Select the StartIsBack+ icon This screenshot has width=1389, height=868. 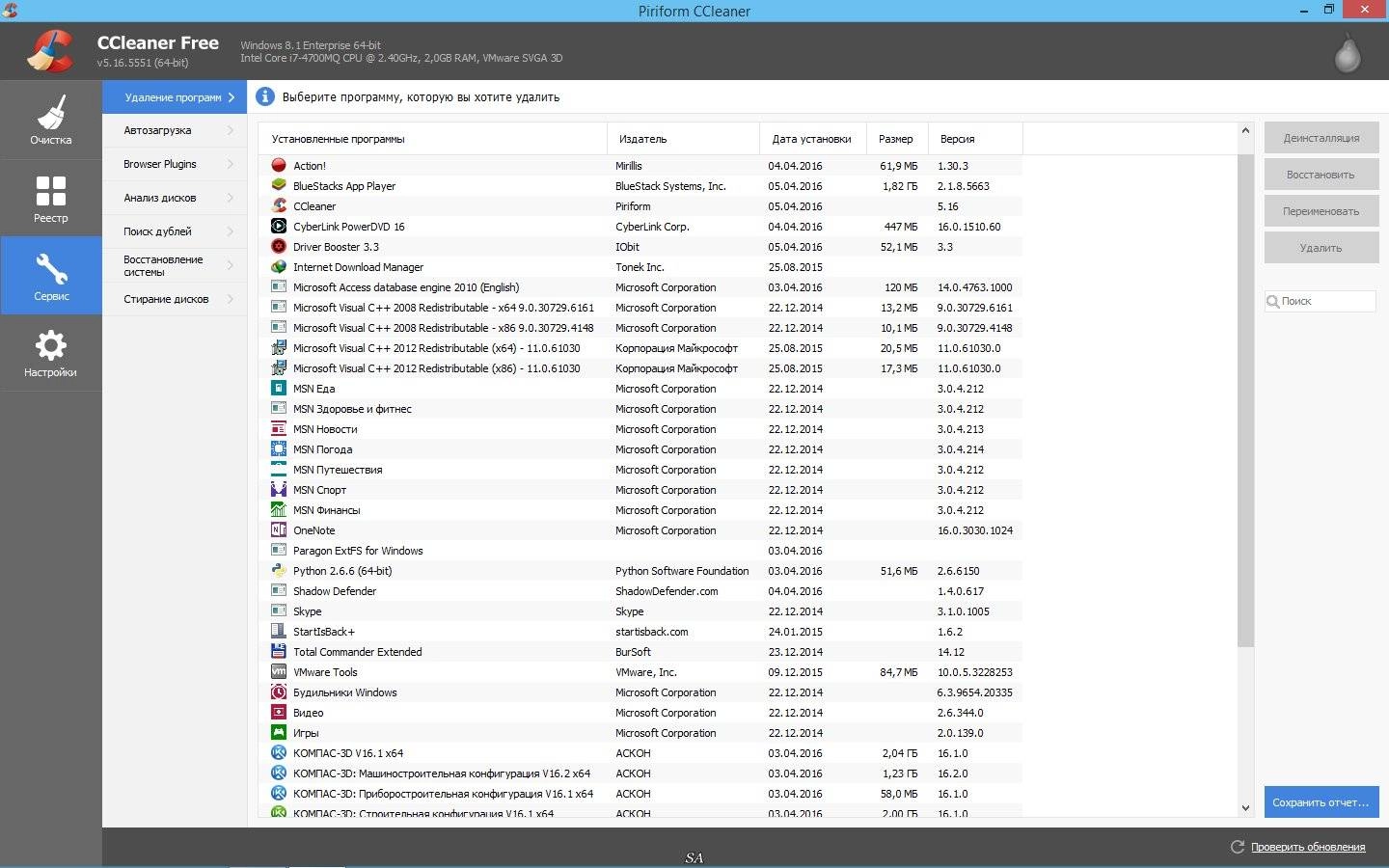(279, 631)
